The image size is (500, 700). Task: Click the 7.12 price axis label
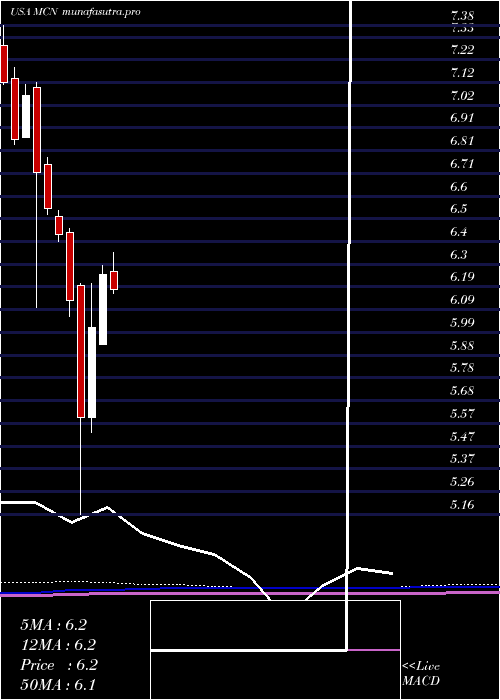coord(462,72)
